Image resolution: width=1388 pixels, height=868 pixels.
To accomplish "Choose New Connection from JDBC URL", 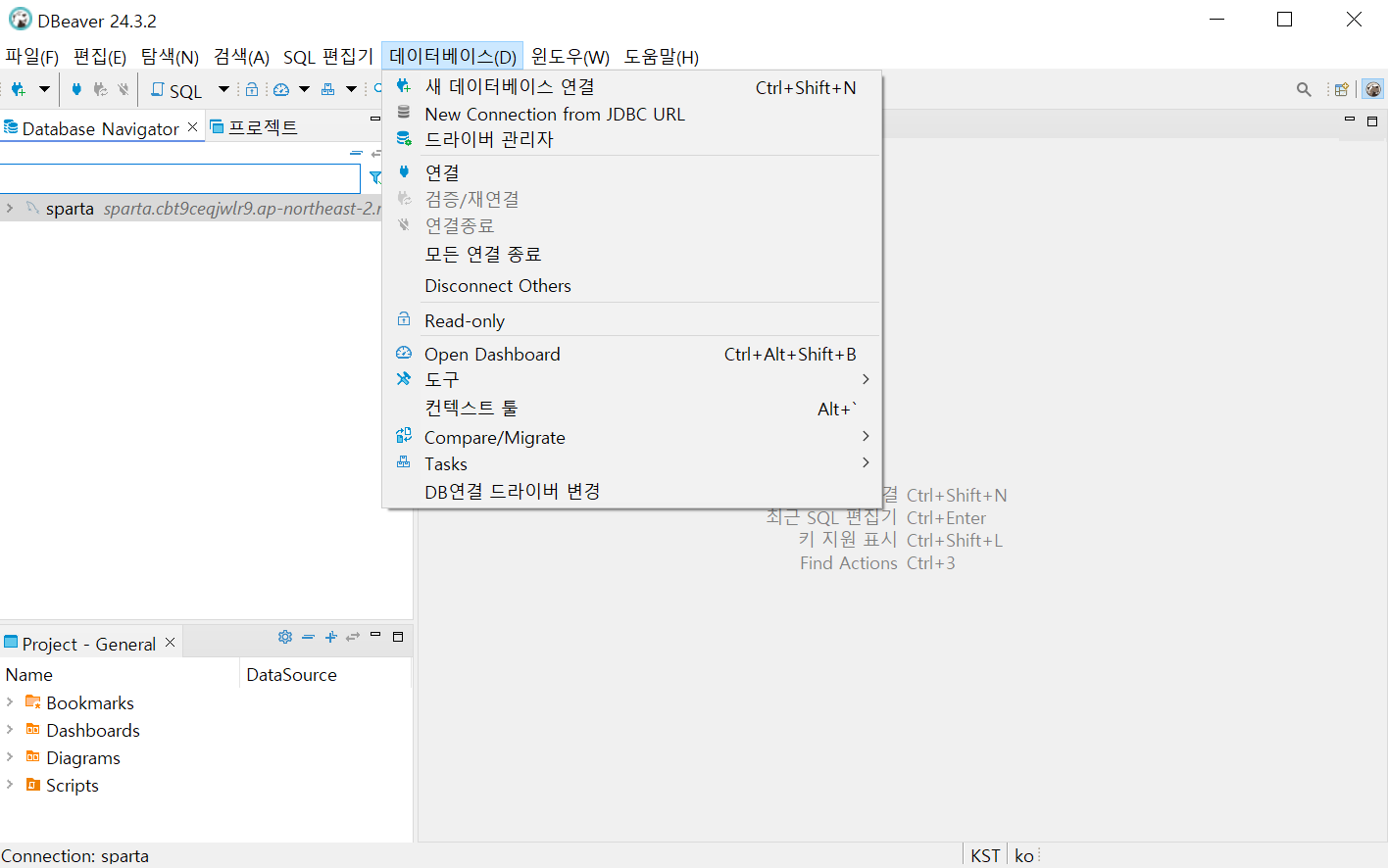I will pyautogui.click(x=632, y=114).
